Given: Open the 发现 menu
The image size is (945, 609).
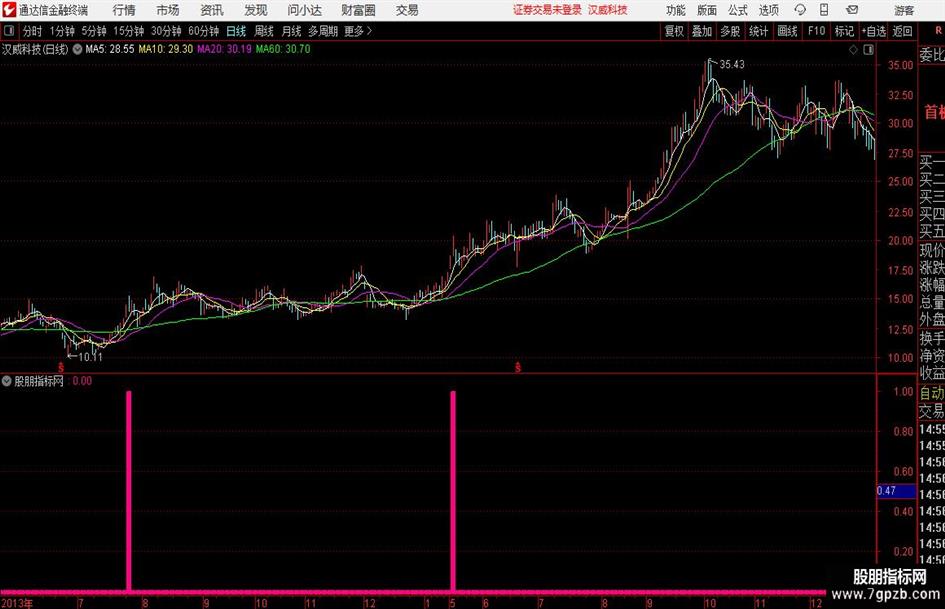Looking at the screenshot, I should point(256,10).
